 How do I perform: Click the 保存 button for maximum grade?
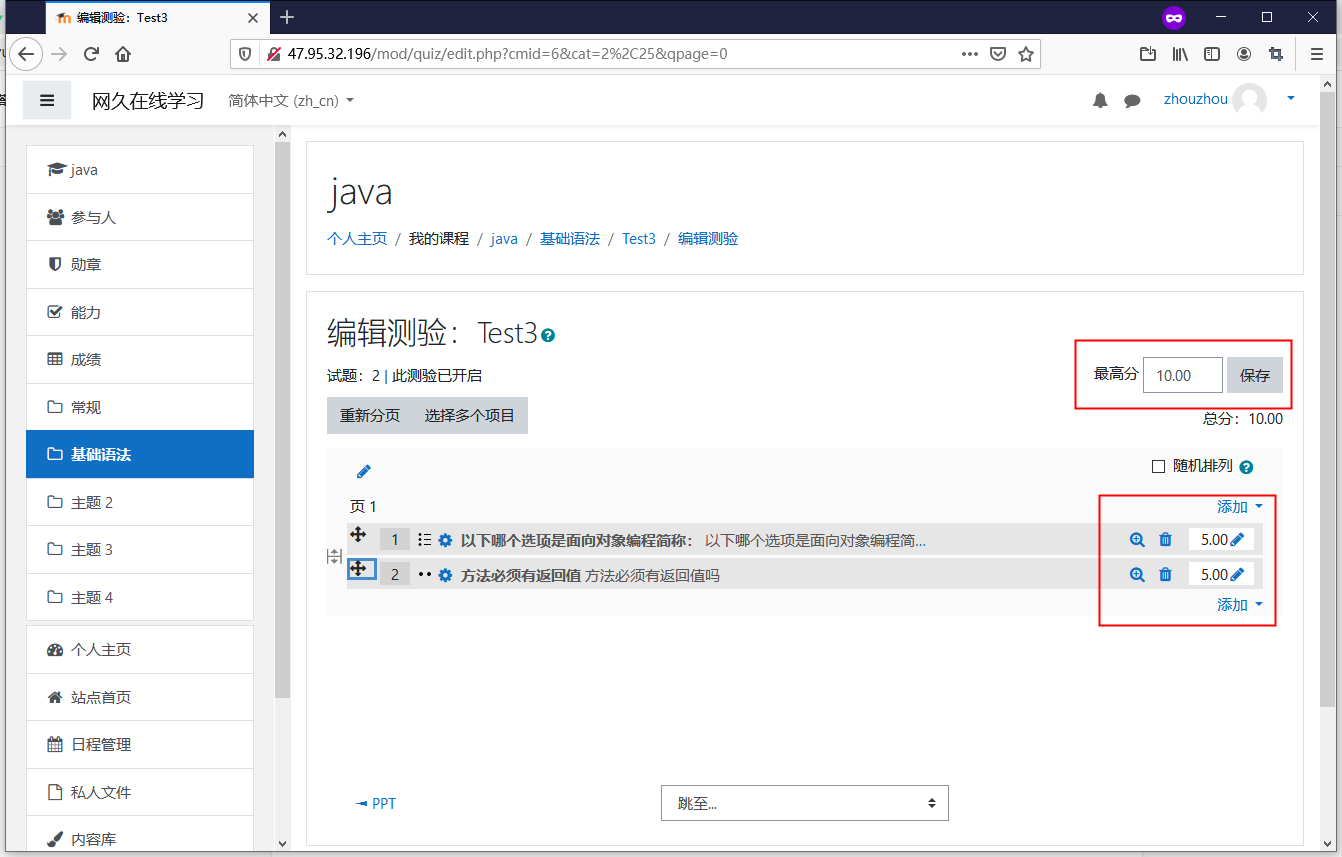pos(1255,375)
